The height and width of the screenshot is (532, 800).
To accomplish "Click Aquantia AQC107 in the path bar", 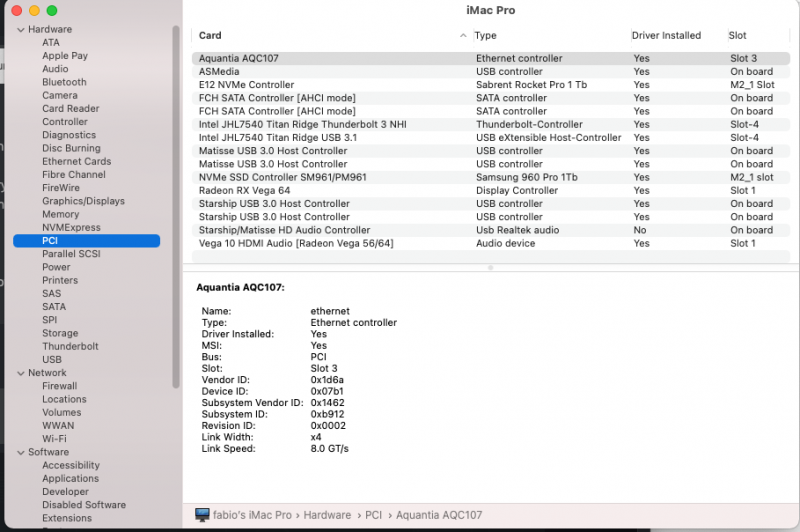I will coord(439,515).
